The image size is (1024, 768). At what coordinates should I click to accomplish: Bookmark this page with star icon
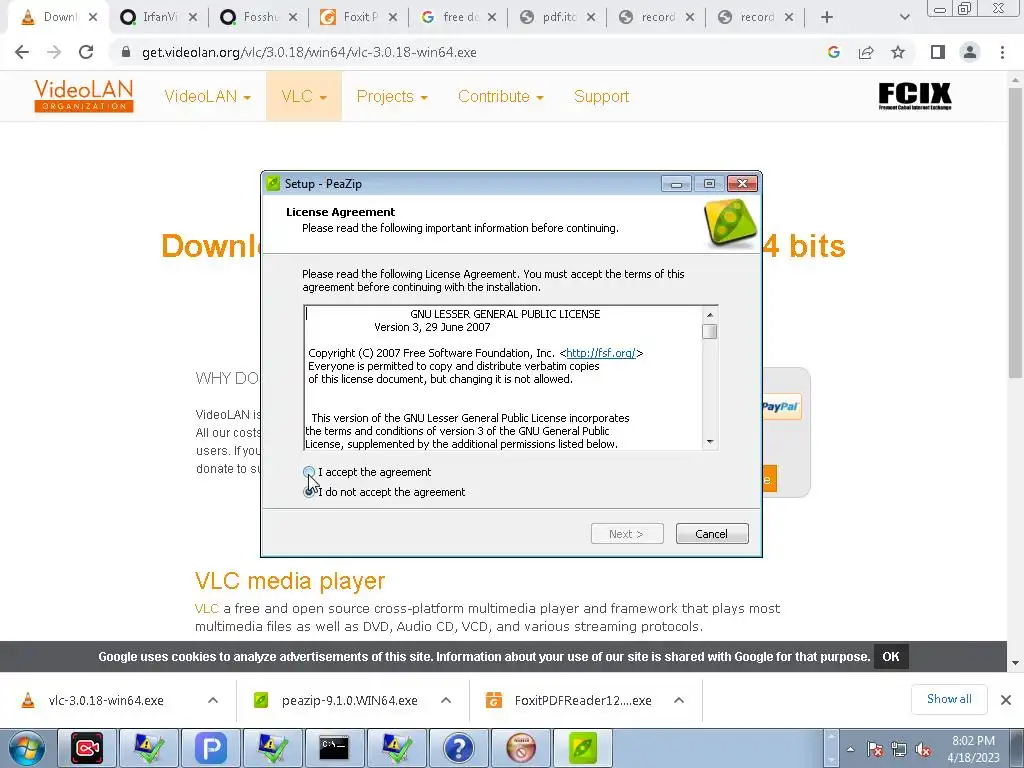[x=898, y=52]
